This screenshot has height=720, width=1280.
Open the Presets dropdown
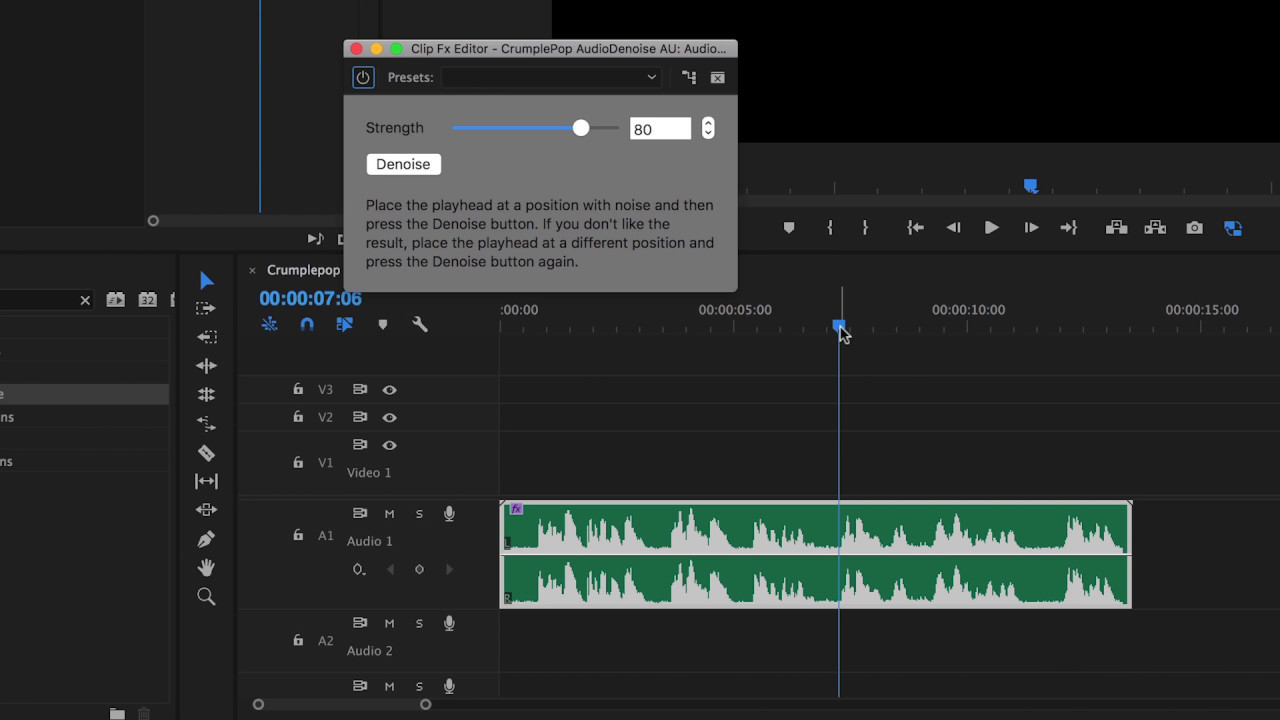click(x=552, y=77)
